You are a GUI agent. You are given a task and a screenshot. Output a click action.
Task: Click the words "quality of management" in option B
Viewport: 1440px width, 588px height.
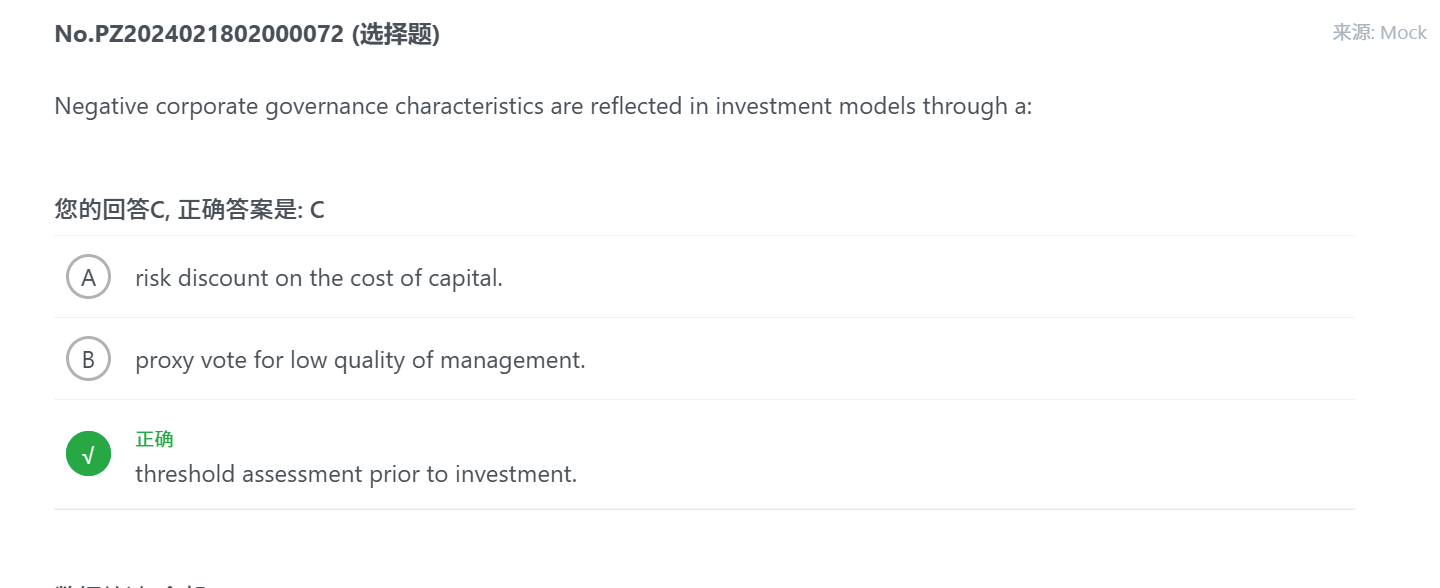[x=473, y=360]
